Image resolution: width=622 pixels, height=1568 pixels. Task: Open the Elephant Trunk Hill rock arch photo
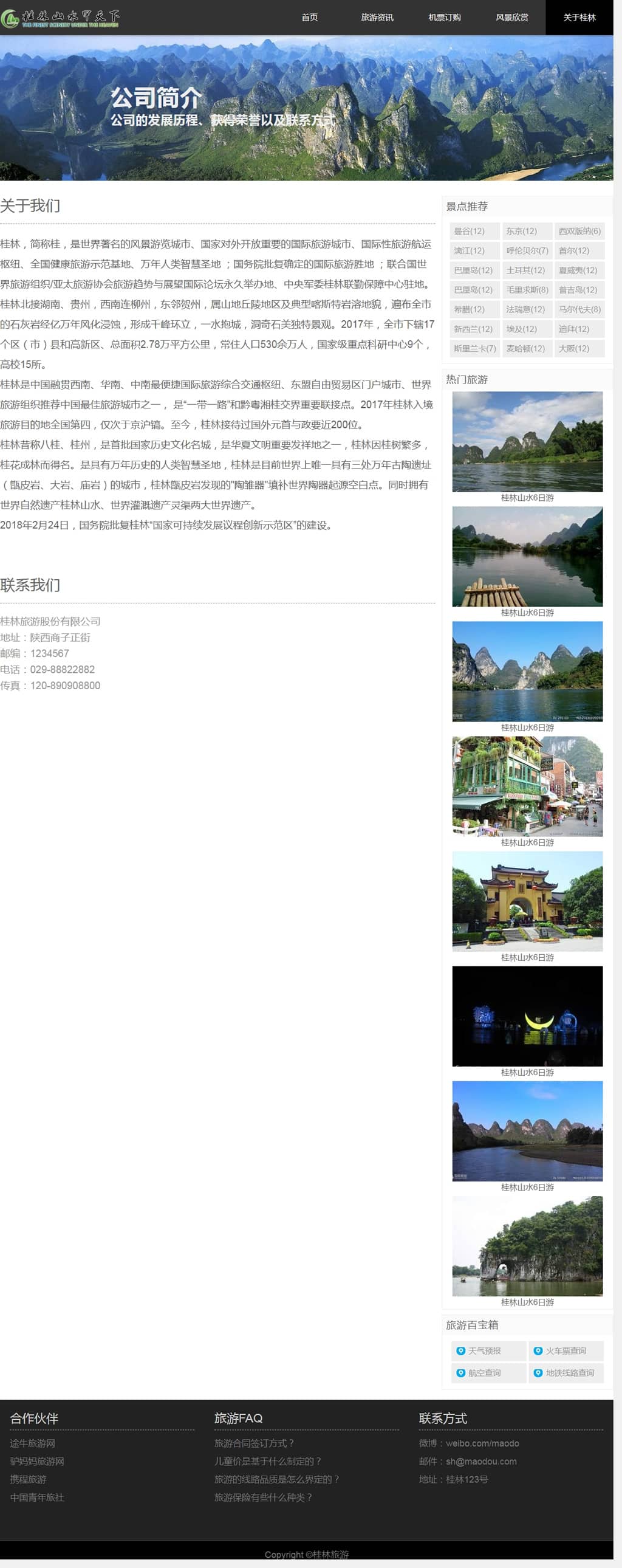click(527, 1245)
